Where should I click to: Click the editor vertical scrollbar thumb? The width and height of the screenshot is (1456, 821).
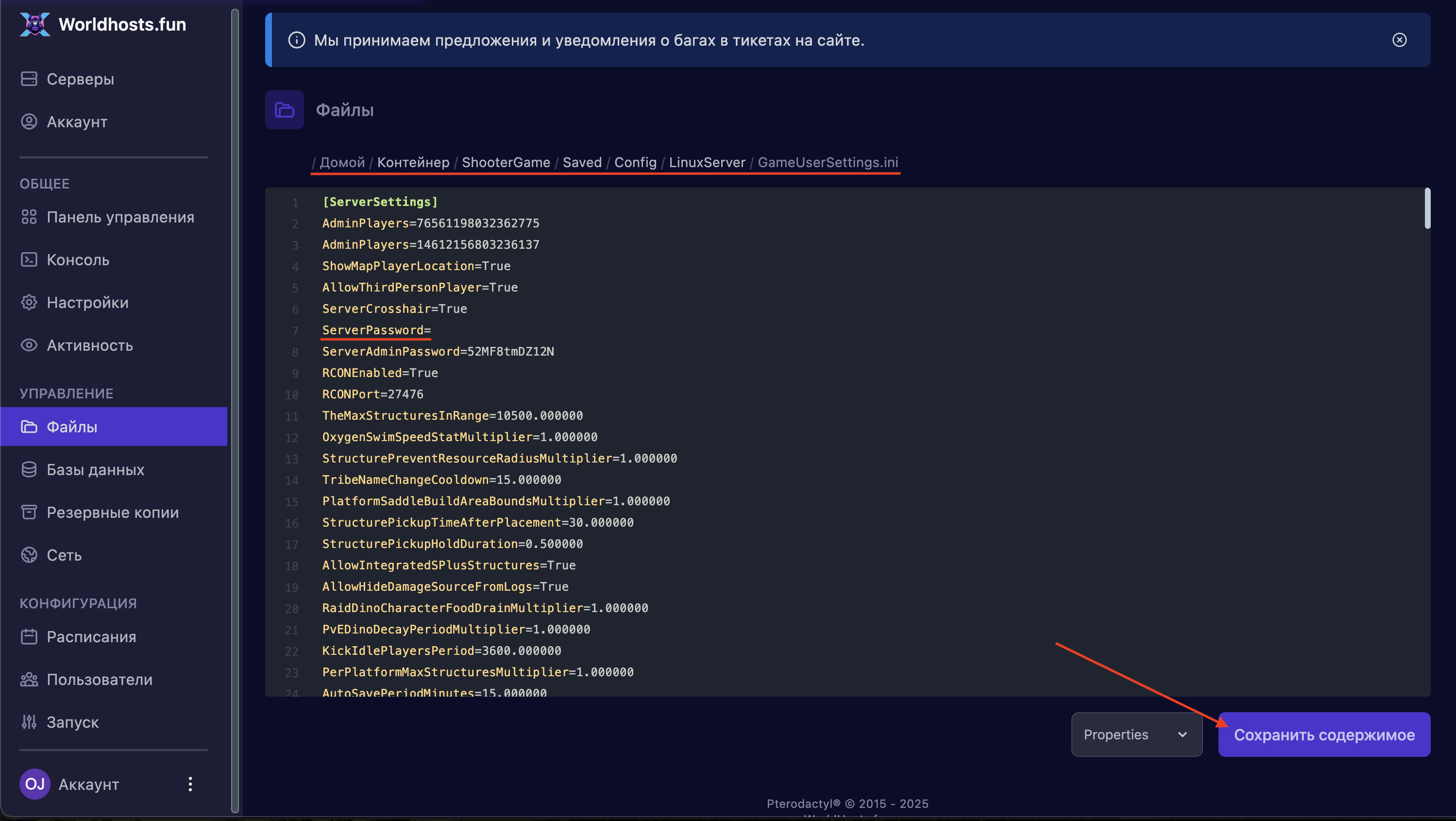1427,208
